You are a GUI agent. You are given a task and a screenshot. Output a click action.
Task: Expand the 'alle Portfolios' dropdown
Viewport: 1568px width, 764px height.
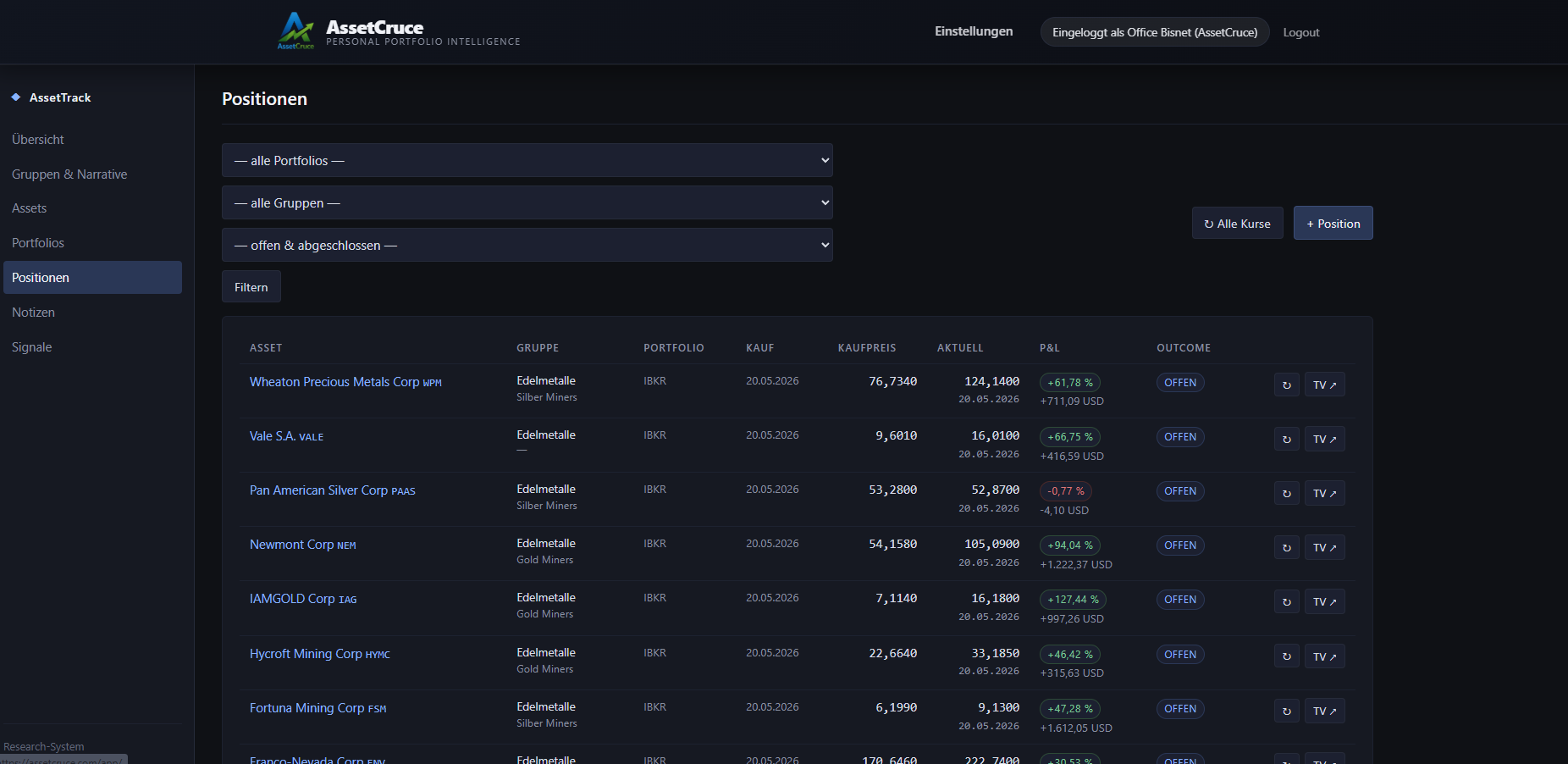point(527,160)
